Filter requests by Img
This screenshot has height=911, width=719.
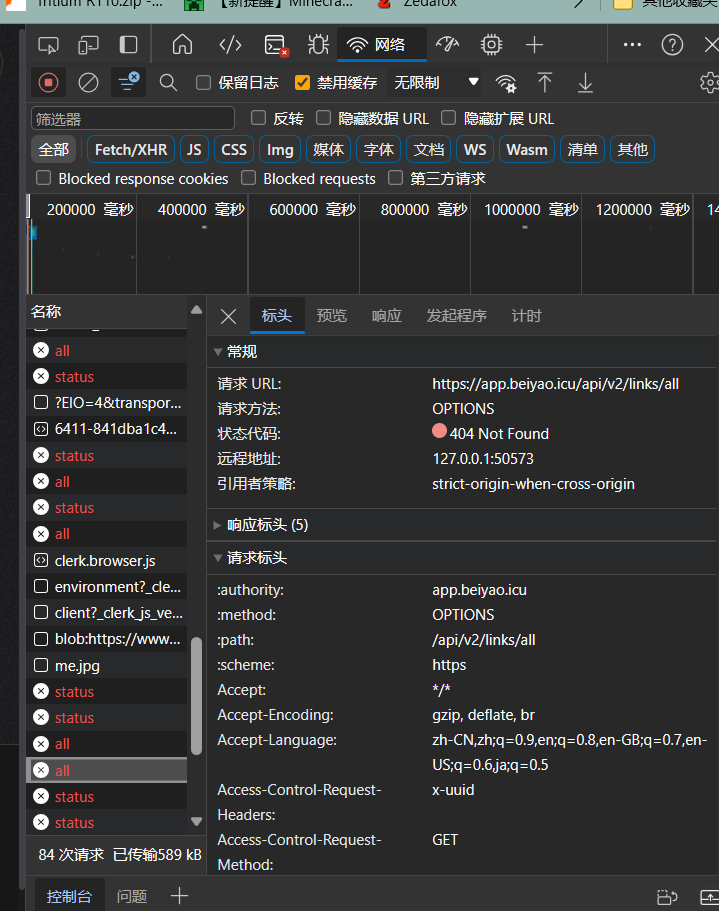280,149
